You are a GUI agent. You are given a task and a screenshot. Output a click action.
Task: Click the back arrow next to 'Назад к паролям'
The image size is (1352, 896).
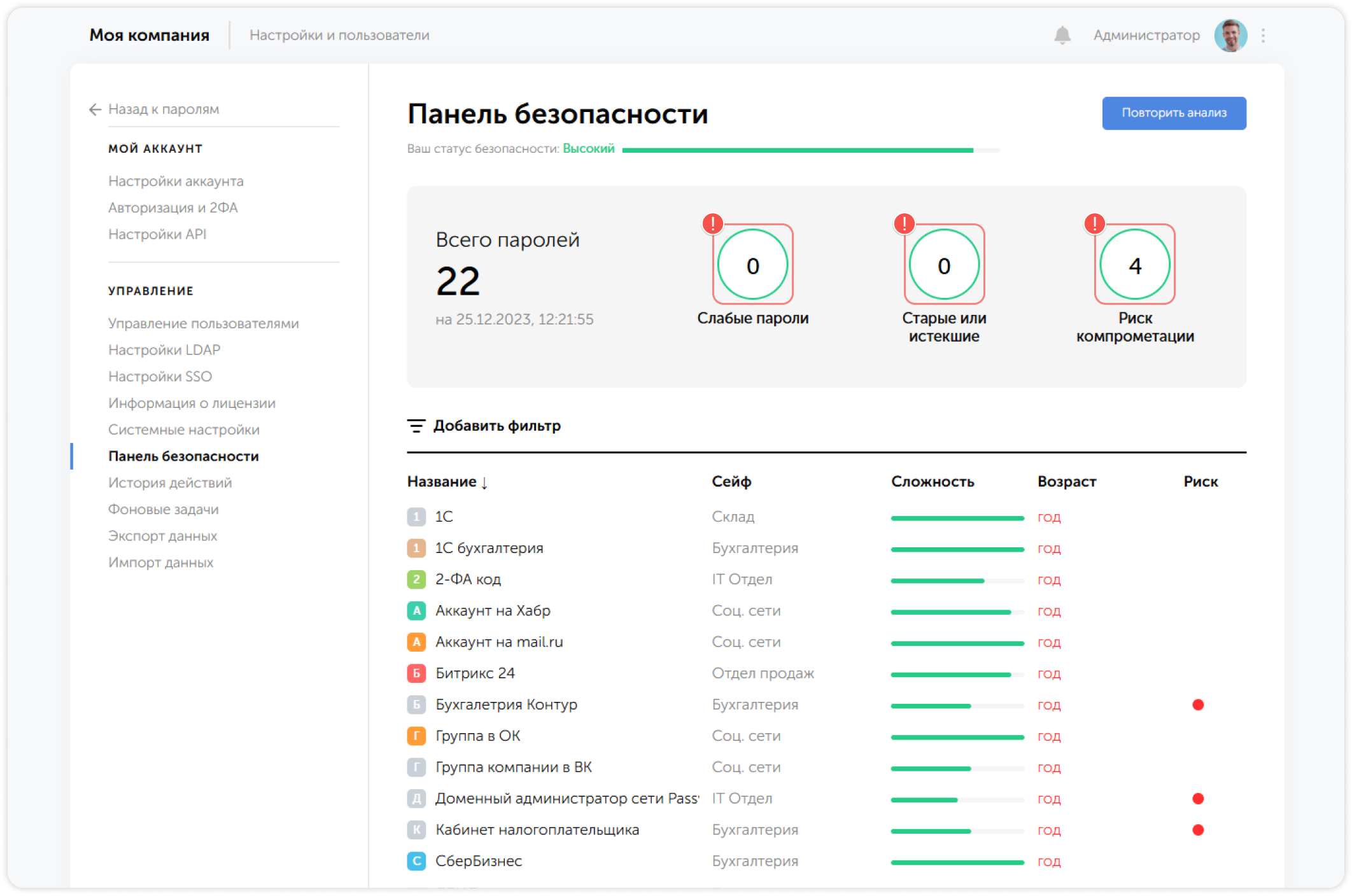94,109
